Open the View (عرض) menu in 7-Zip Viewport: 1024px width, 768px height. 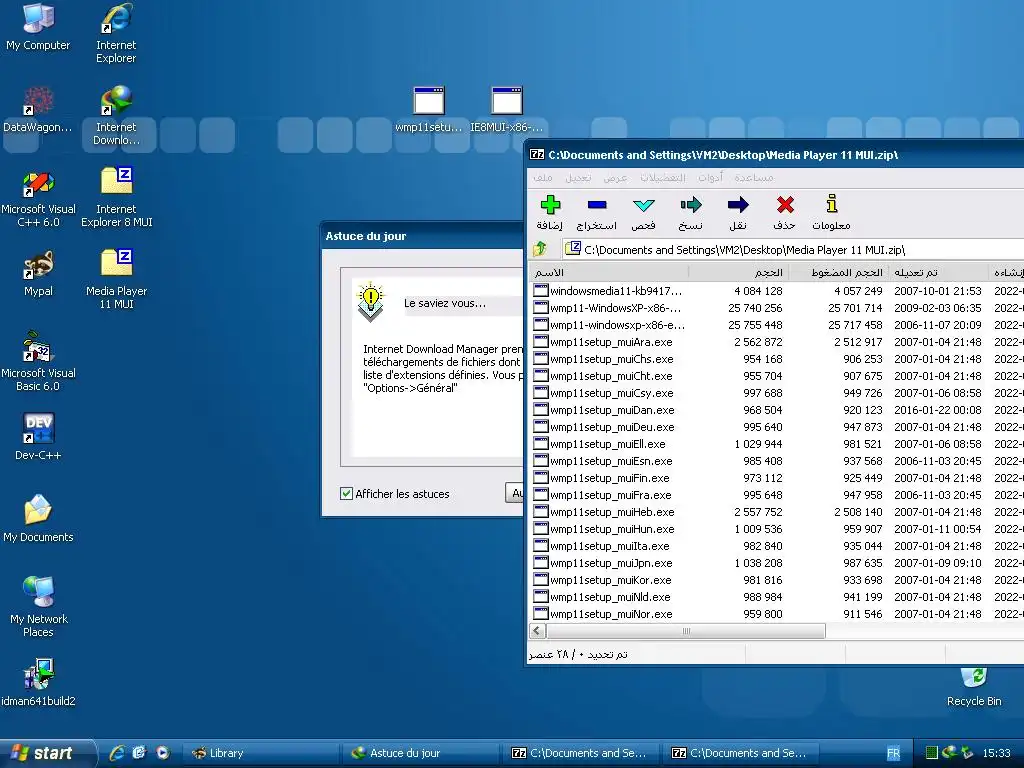615,178
